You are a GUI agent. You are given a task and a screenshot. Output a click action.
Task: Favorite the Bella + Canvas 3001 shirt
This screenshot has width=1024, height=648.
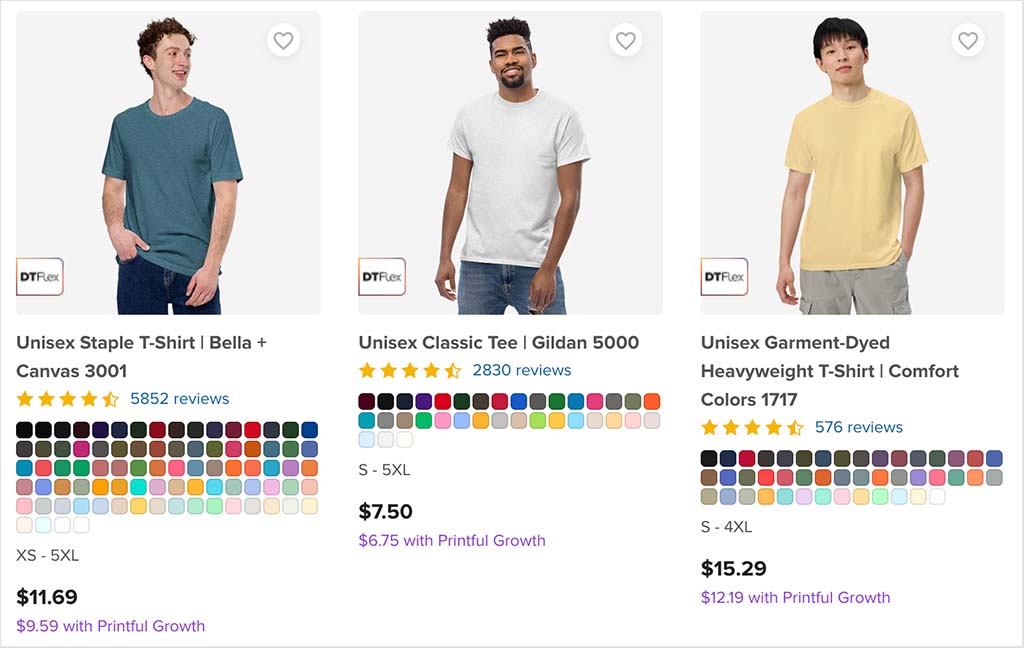point(283,40)
